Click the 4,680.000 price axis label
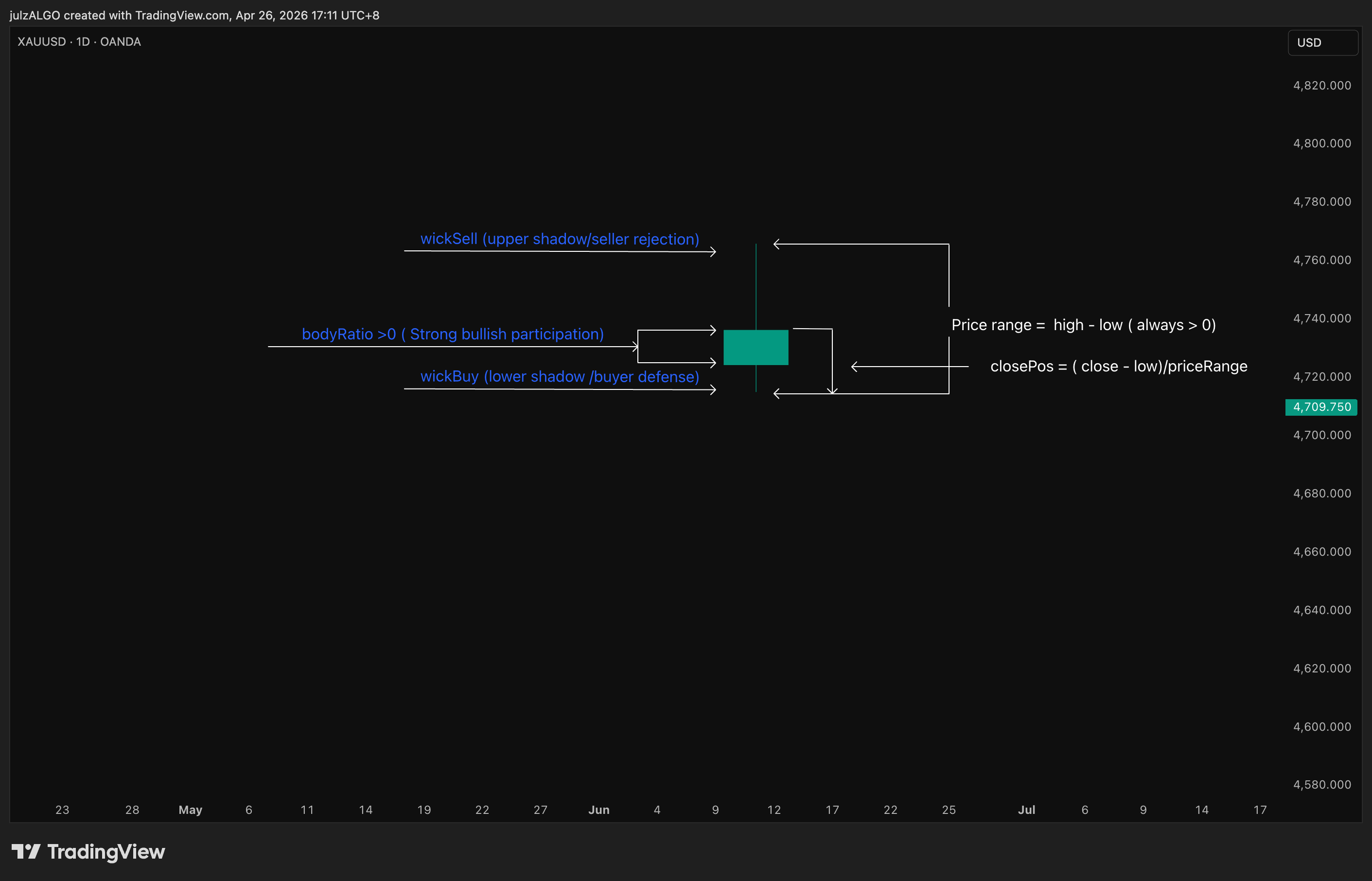1372x881 pixels. point(1322,493)
